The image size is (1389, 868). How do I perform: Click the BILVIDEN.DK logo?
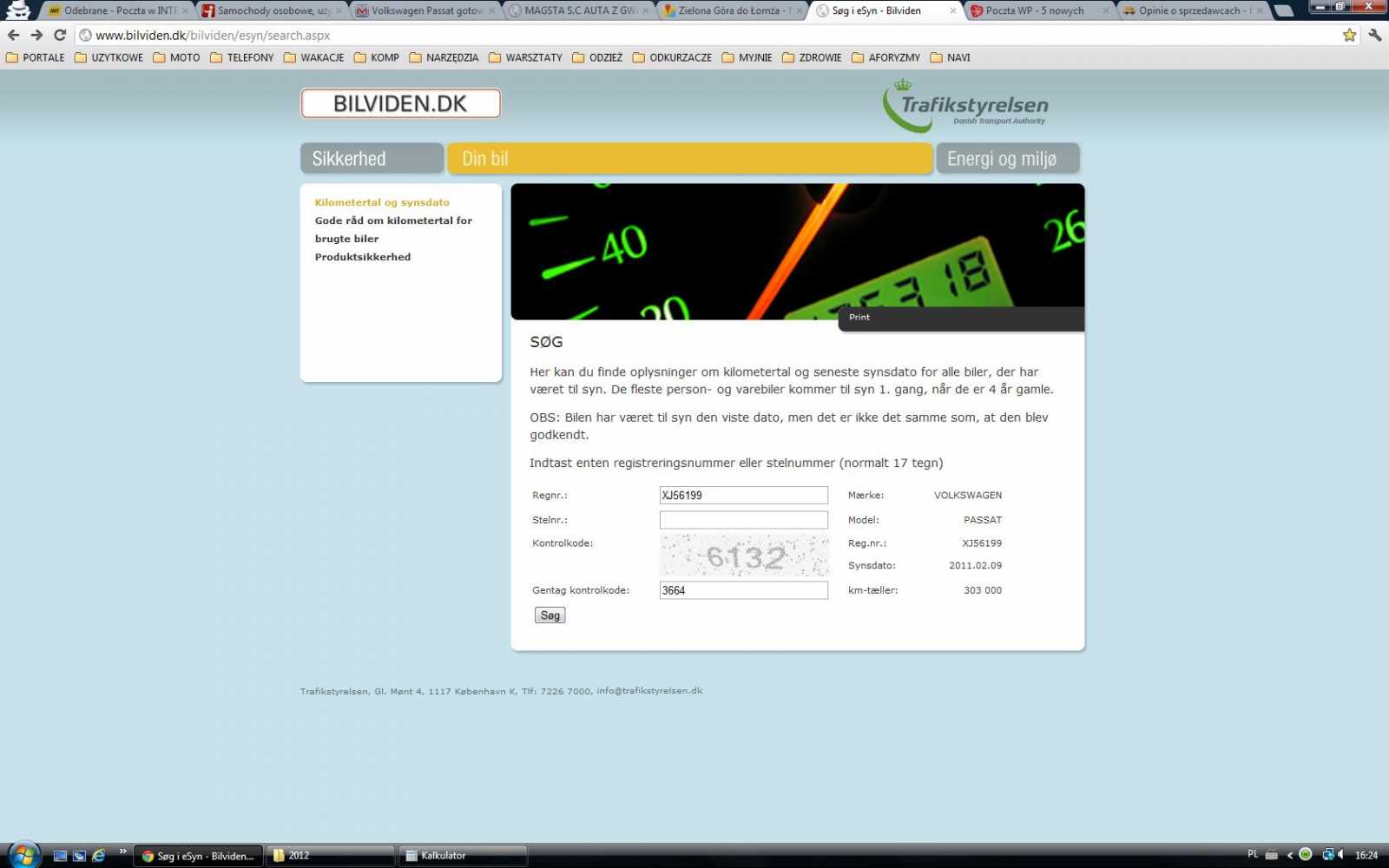click(400, 103)
